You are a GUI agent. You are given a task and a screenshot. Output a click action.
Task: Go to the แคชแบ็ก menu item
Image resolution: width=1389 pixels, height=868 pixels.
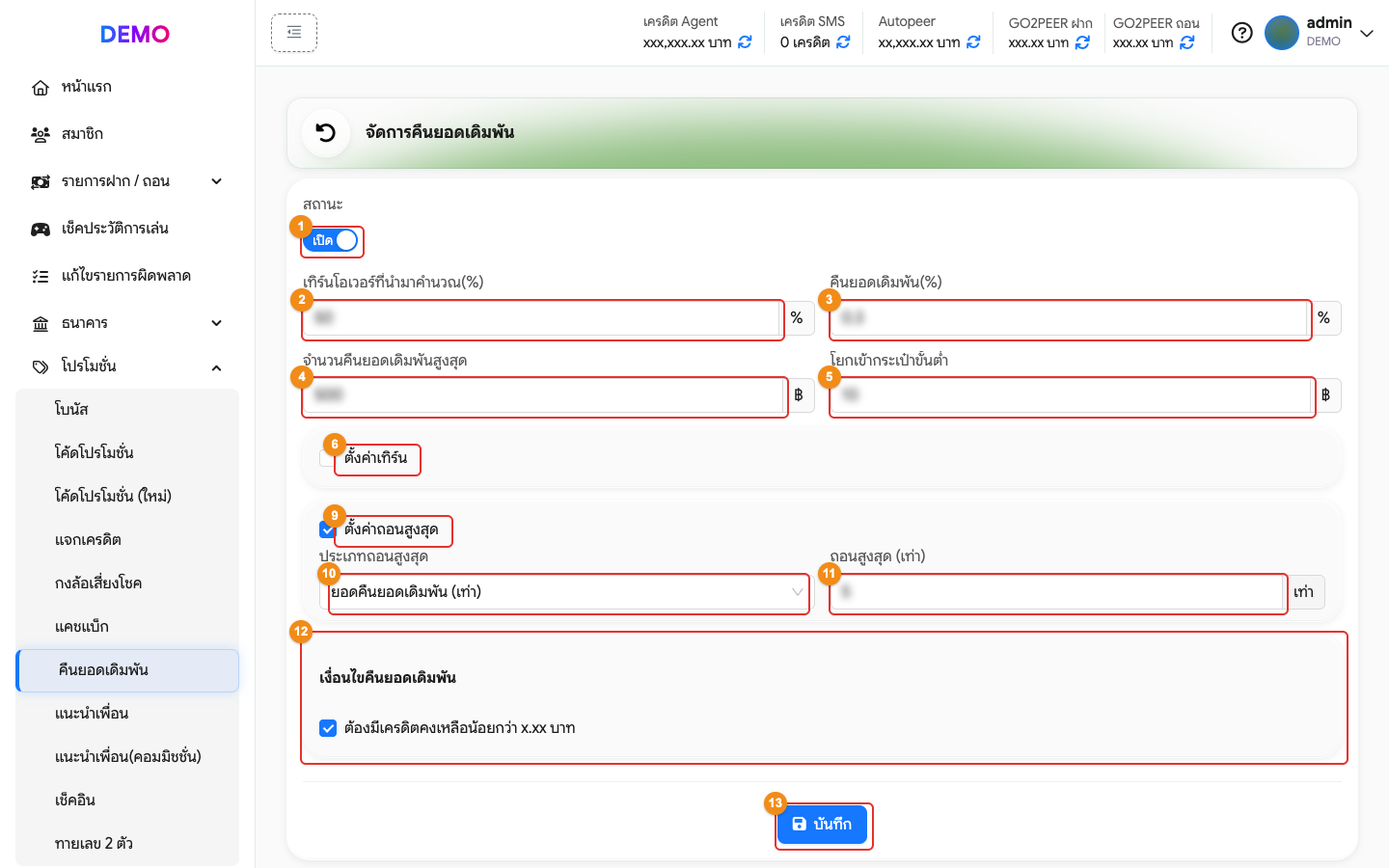127,627
